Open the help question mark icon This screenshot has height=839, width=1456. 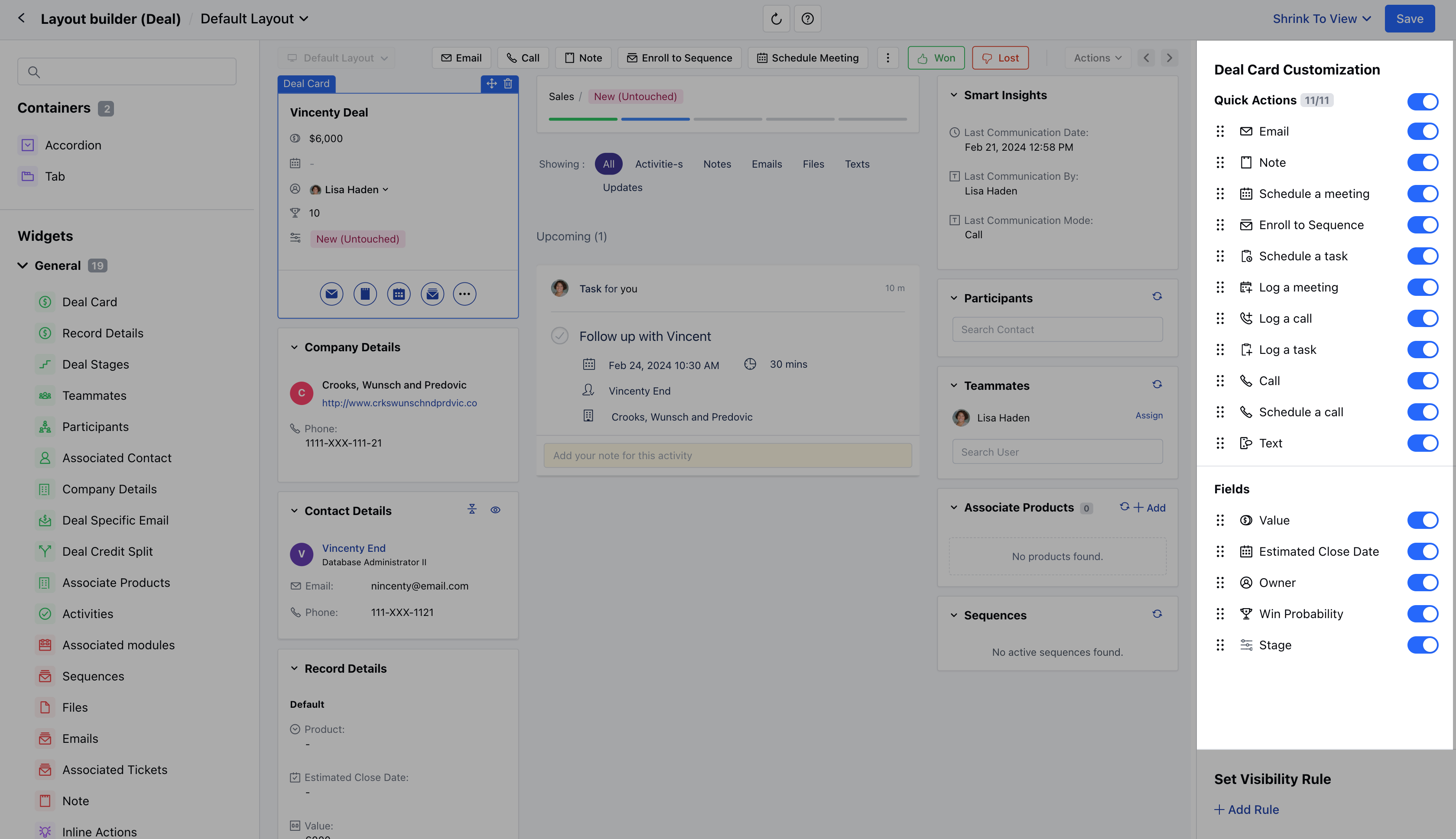[x=808, y=19]
